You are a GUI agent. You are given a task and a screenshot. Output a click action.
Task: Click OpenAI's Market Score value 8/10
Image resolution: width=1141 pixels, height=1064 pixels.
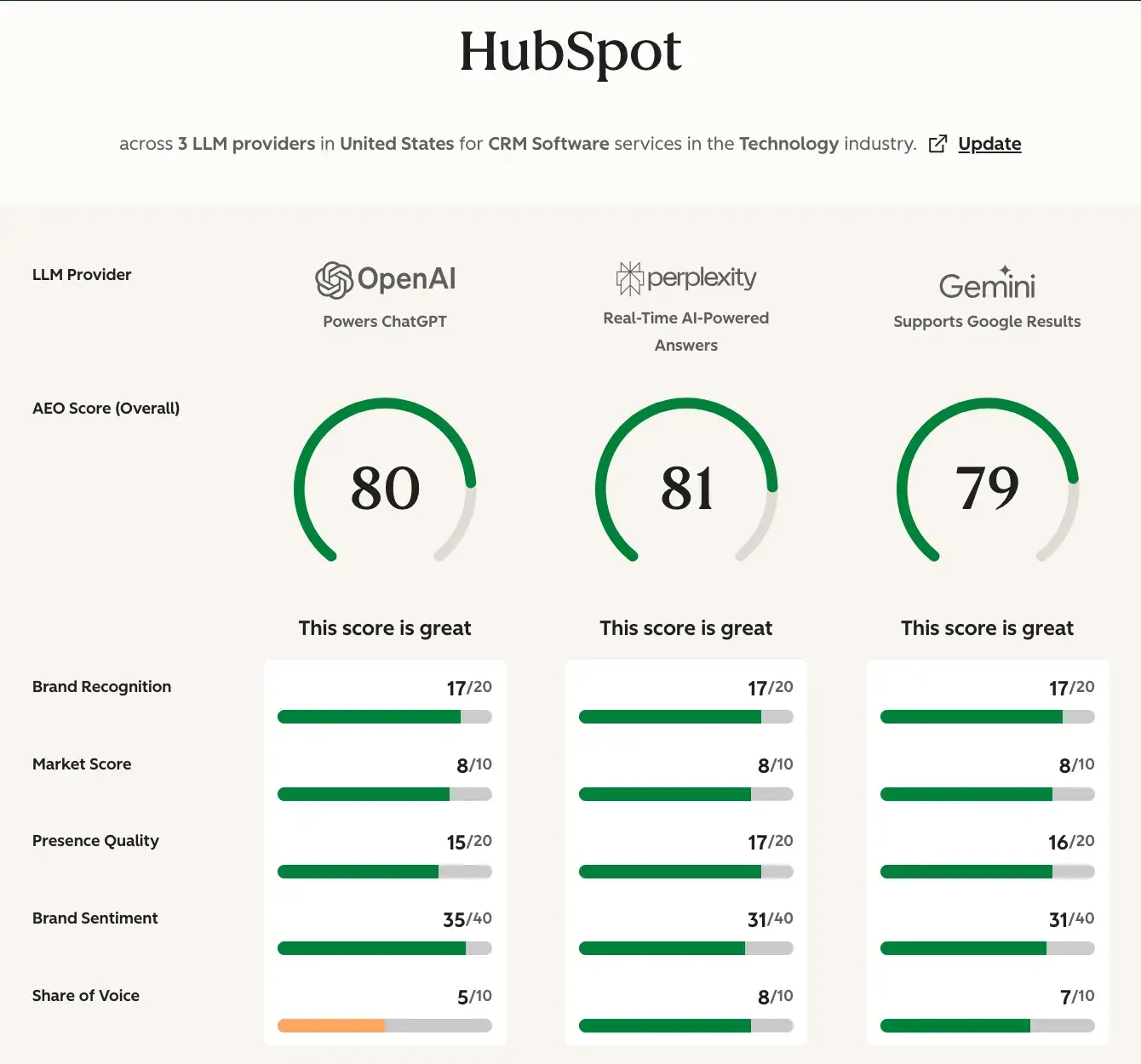pyautogui.click(x=467, y=764)
